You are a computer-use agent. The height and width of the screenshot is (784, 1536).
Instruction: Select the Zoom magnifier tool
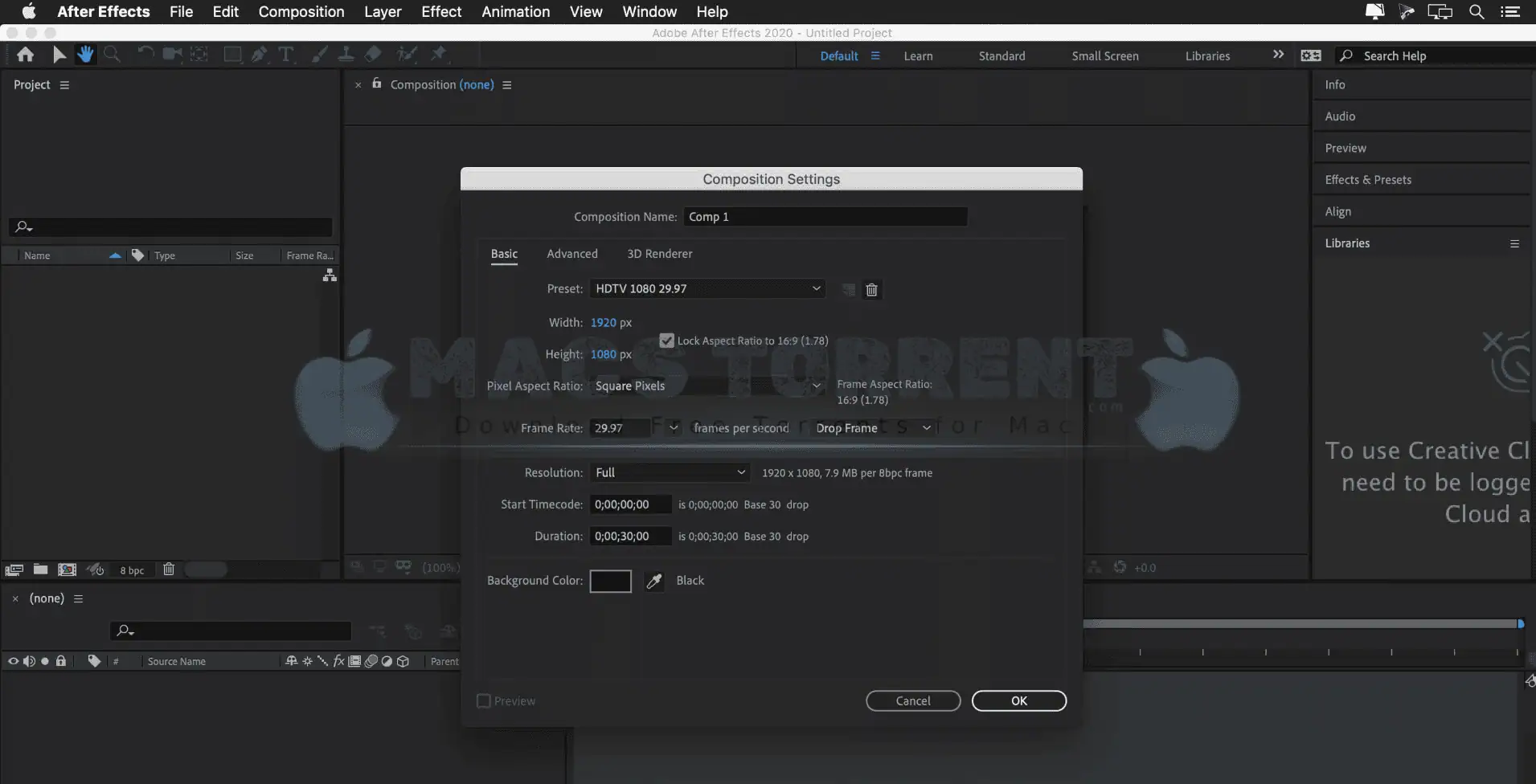[113, 54]
